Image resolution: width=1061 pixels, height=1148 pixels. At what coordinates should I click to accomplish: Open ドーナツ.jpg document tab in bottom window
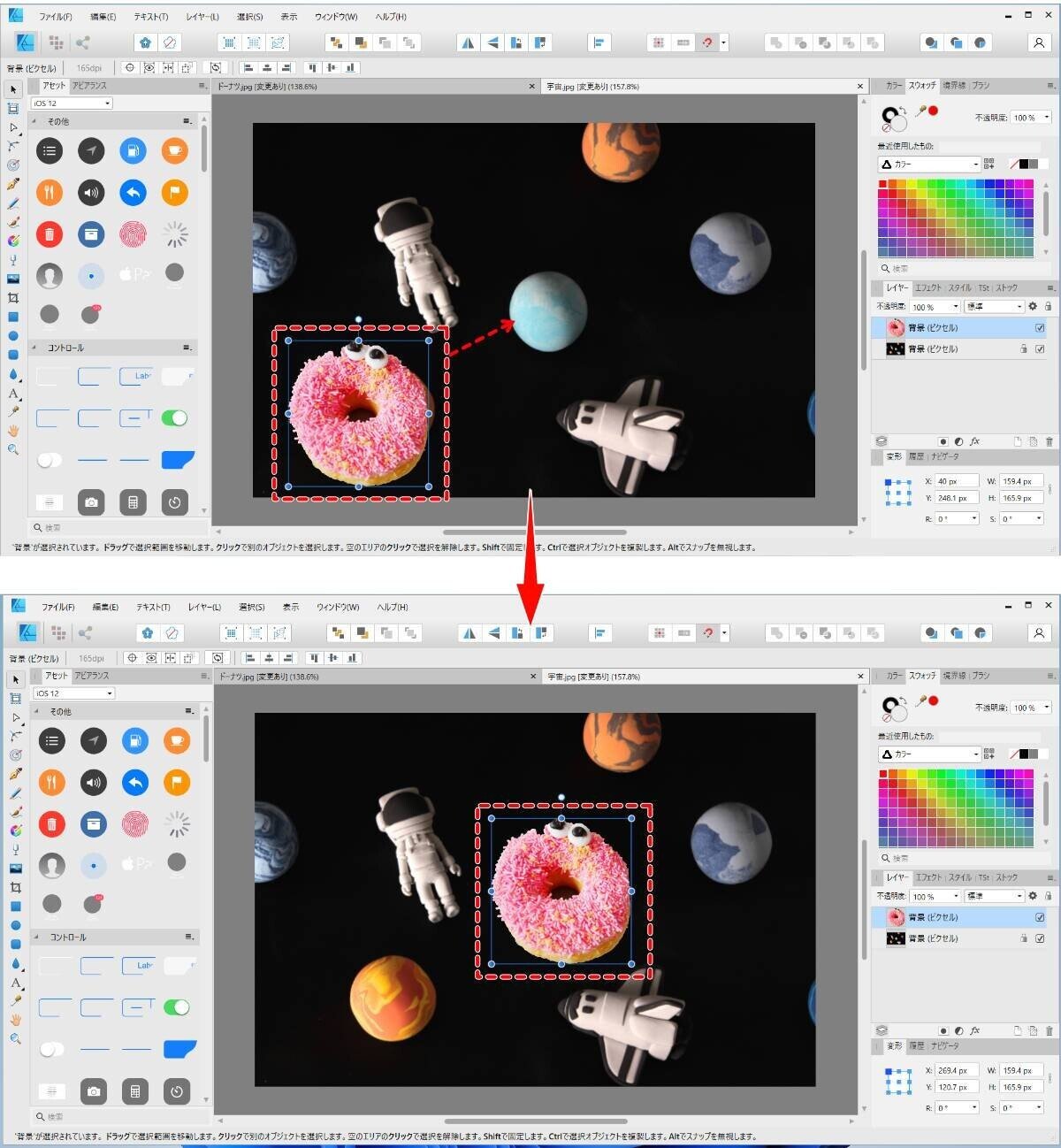tap(269, 677)
